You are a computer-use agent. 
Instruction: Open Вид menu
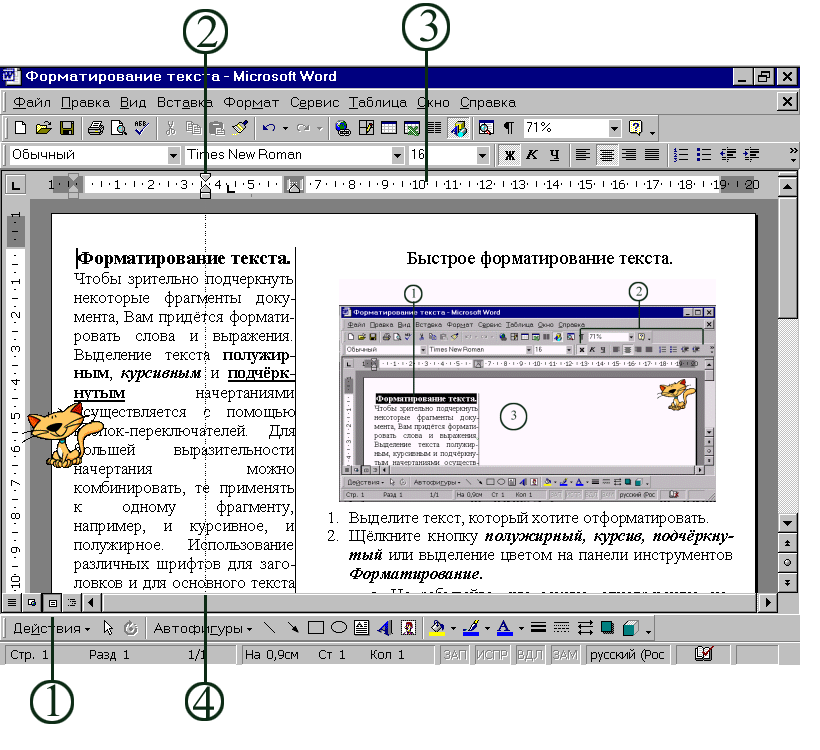[x=133, y=103]
